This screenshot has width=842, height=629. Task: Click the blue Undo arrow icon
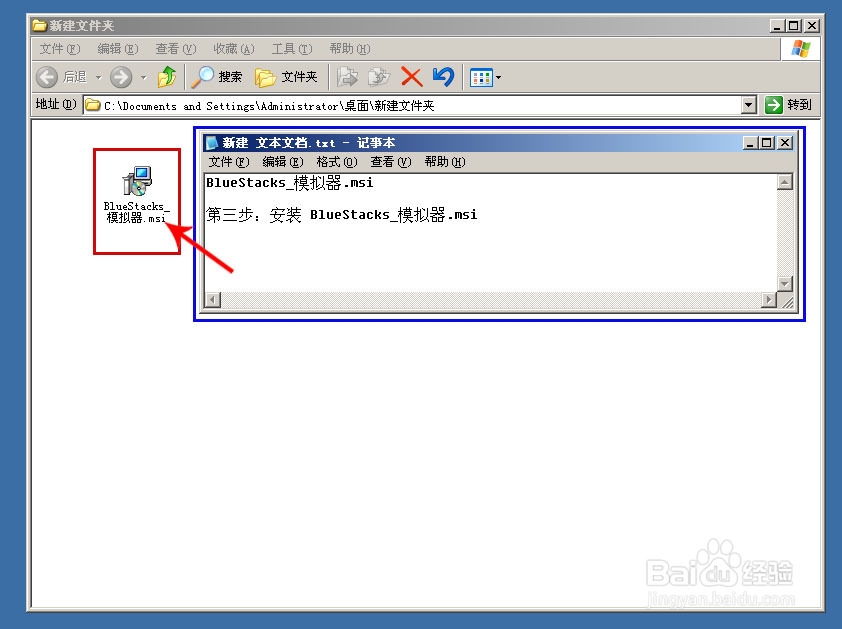pyautogui.click(x=444, y=77)
